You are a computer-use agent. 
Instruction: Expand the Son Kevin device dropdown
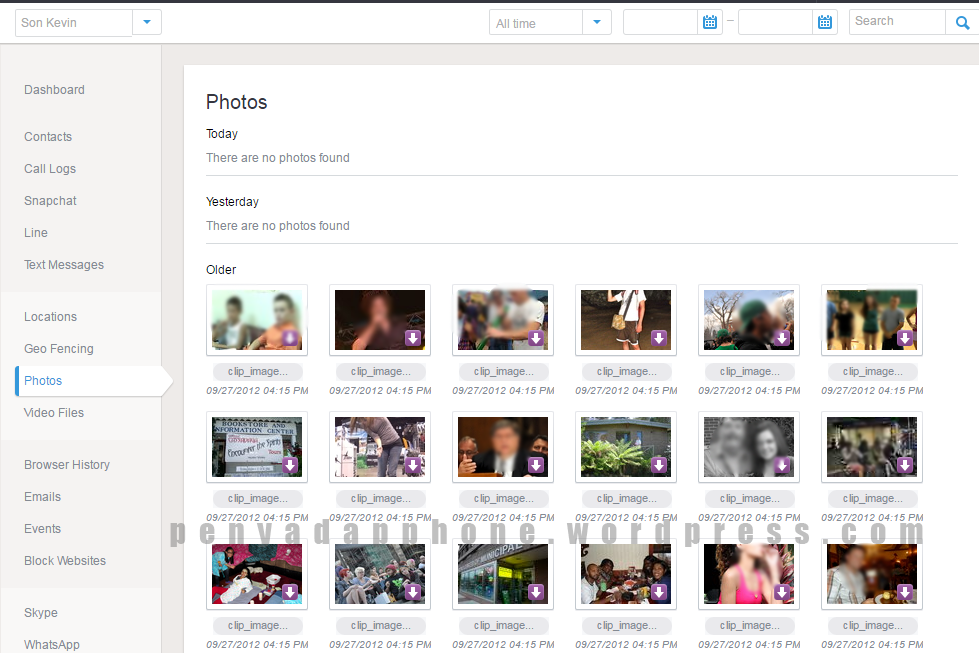[x=147, y=22]
